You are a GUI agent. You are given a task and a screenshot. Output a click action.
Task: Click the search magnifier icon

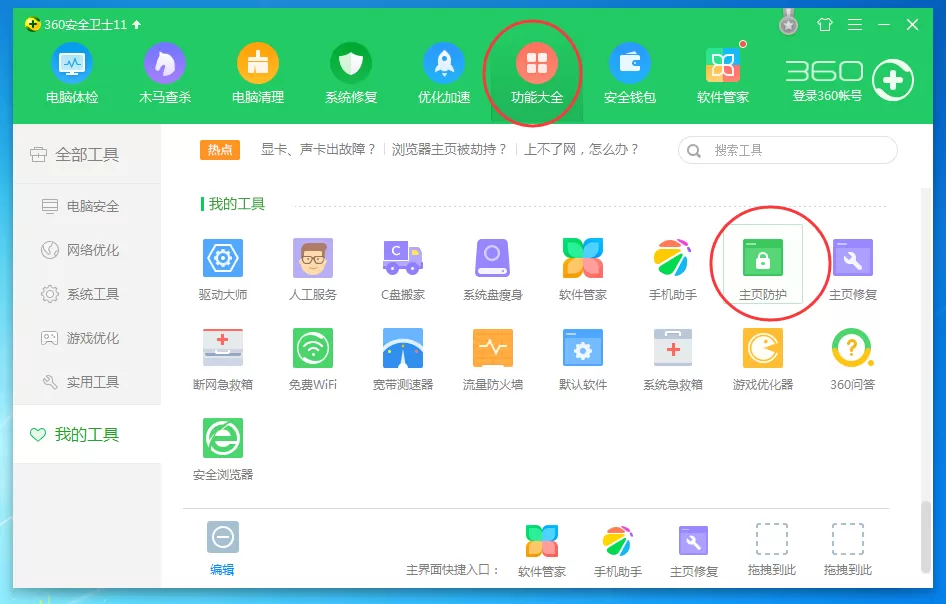(x=694, y=151)
